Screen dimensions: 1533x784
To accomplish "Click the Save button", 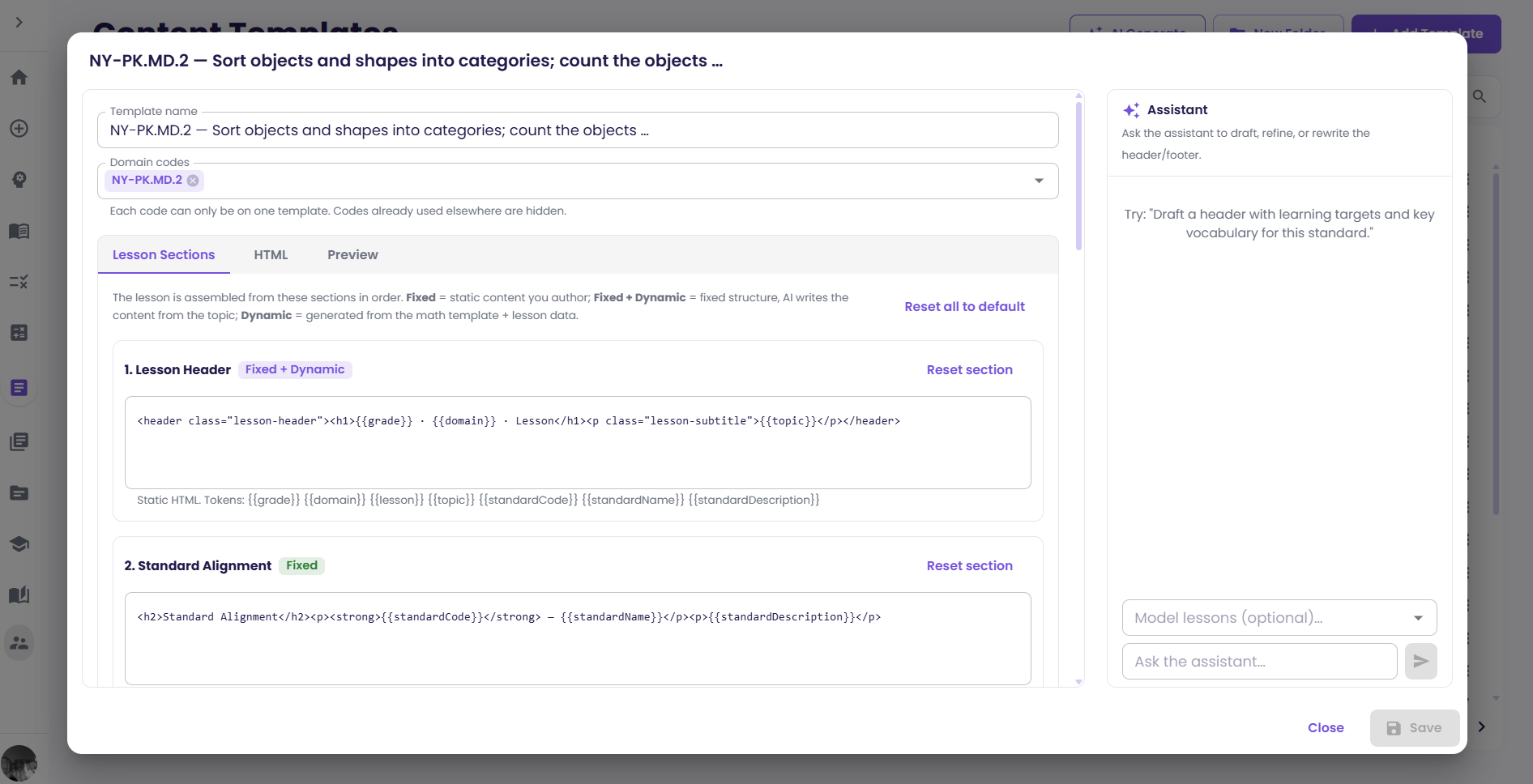I will click(x=1415, y=728).
